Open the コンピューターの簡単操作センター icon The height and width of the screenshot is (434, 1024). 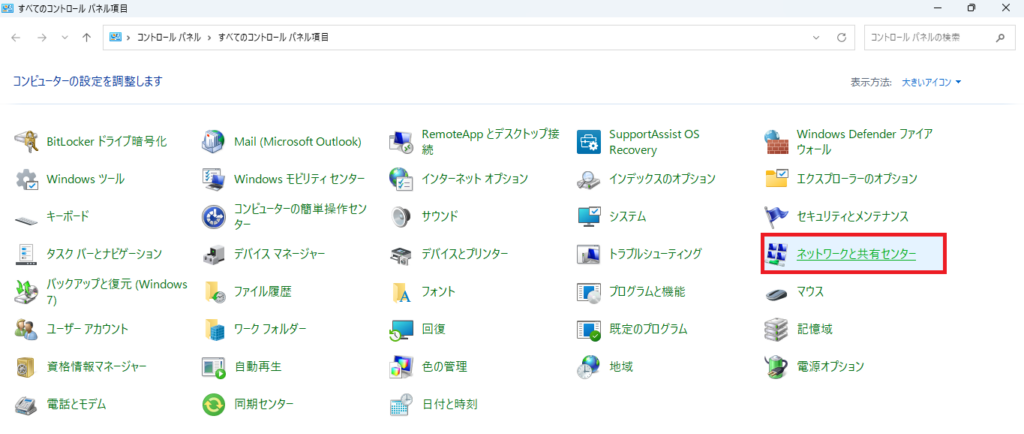[214, 217]
